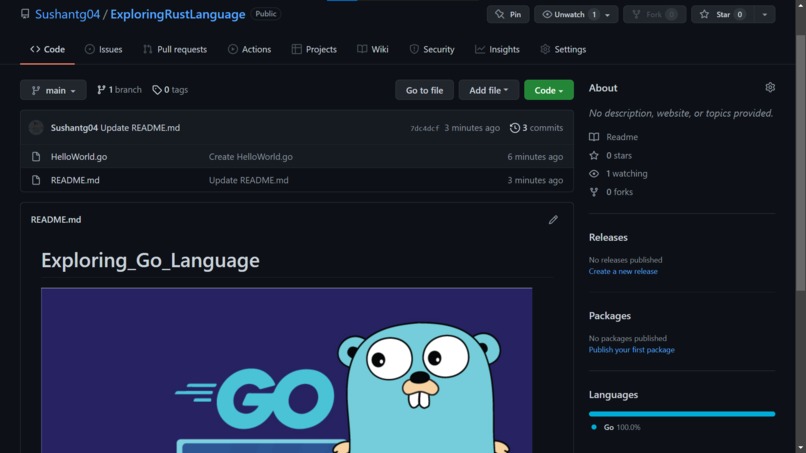Image resolution: width=806 pixels, height=453 pixels.
Task: Click the scrollbar down arrow
Action: pyautogui.click(x=800, y=448)
